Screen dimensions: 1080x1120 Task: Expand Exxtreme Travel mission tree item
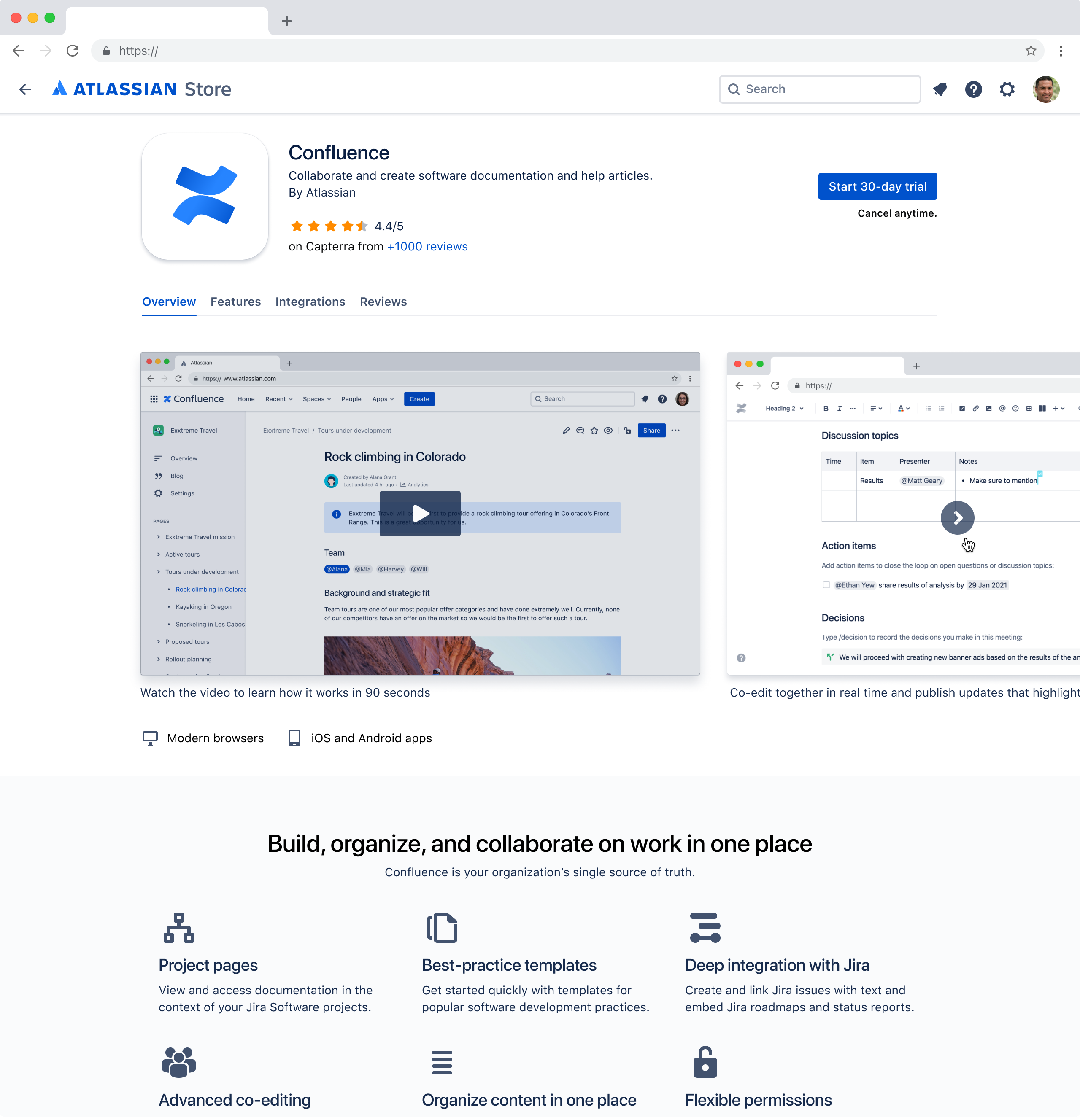(158, 536)
